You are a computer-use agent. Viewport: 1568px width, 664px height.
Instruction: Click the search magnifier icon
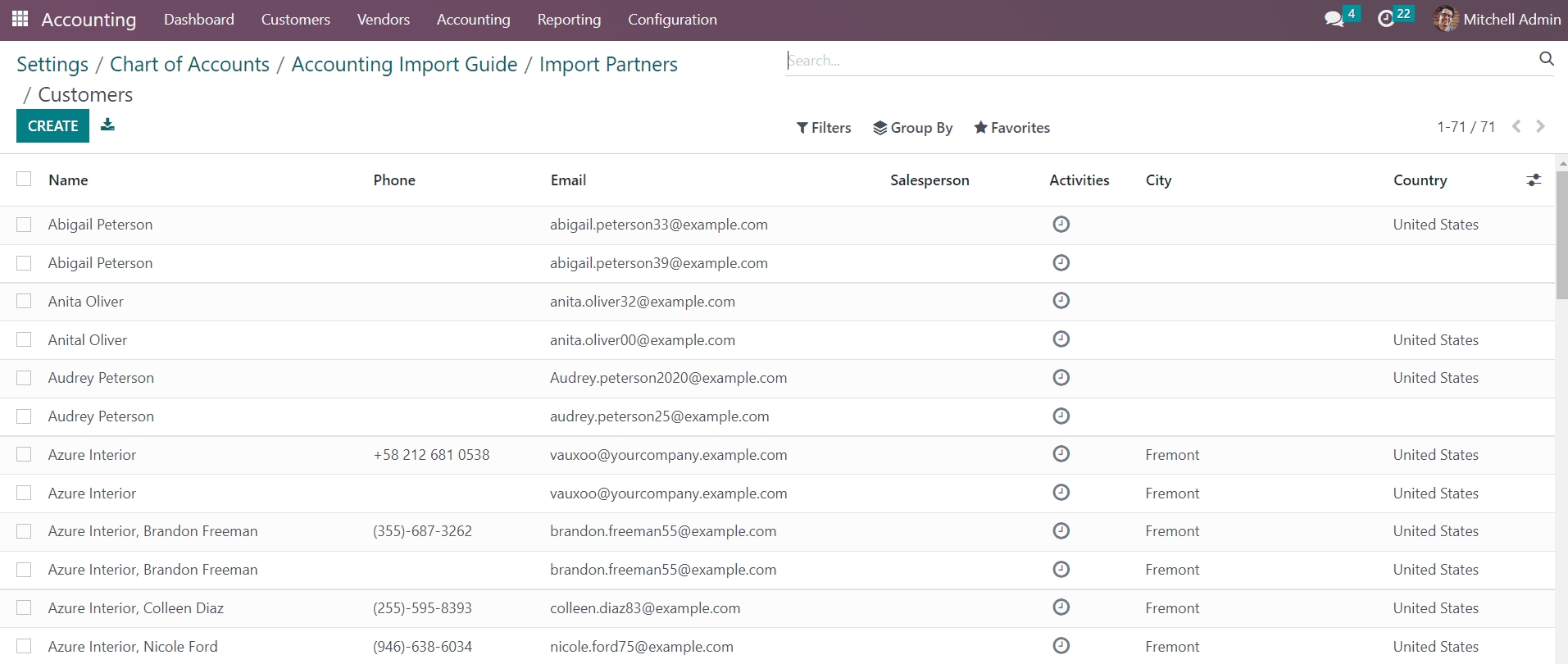pos(1546,59)
